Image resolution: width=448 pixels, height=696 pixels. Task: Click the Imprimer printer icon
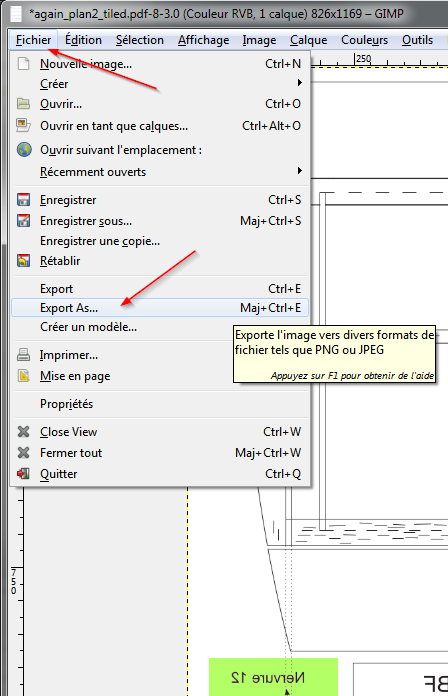(23, 355)
